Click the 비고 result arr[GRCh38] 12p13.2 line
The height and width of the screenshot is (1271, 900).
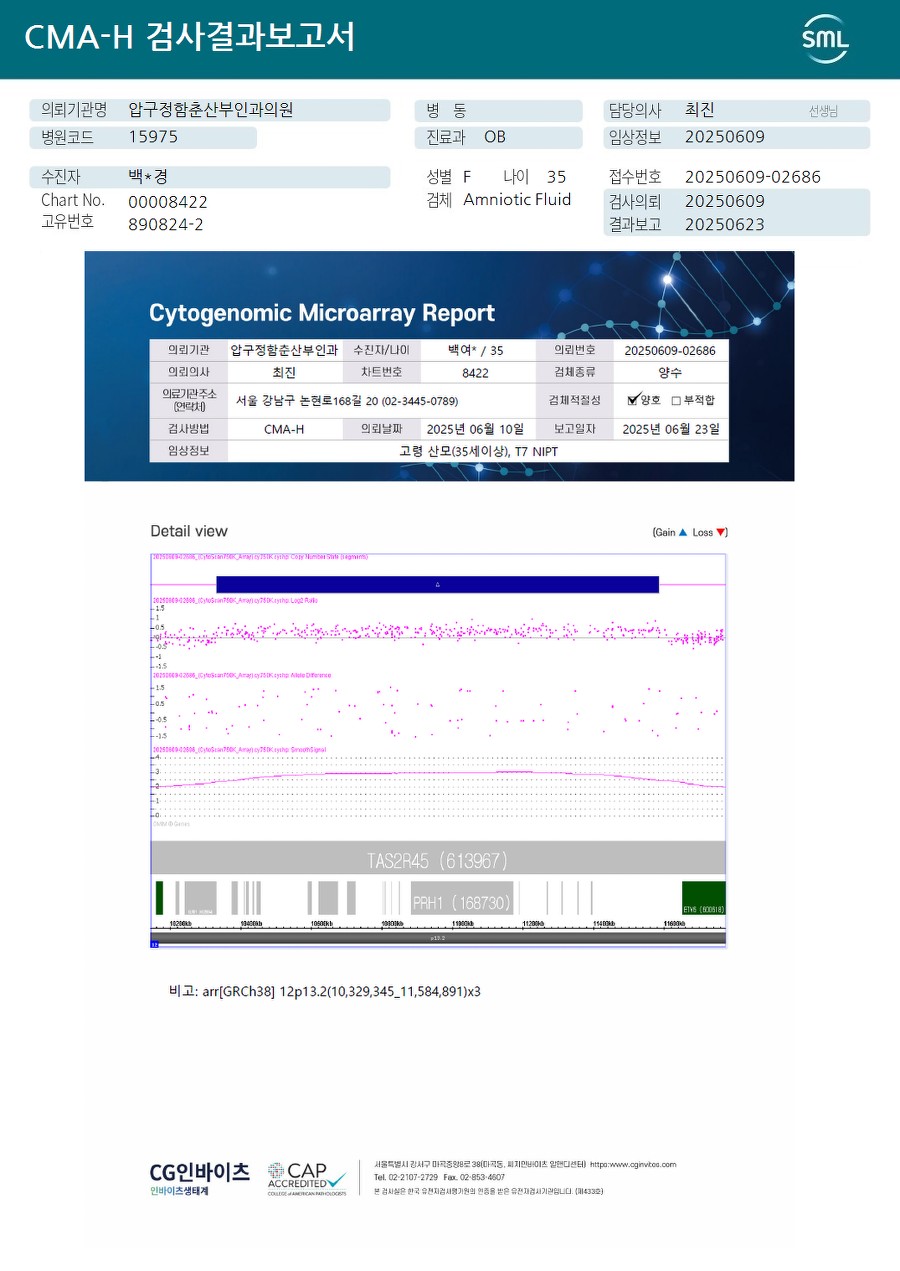point(325,991)
